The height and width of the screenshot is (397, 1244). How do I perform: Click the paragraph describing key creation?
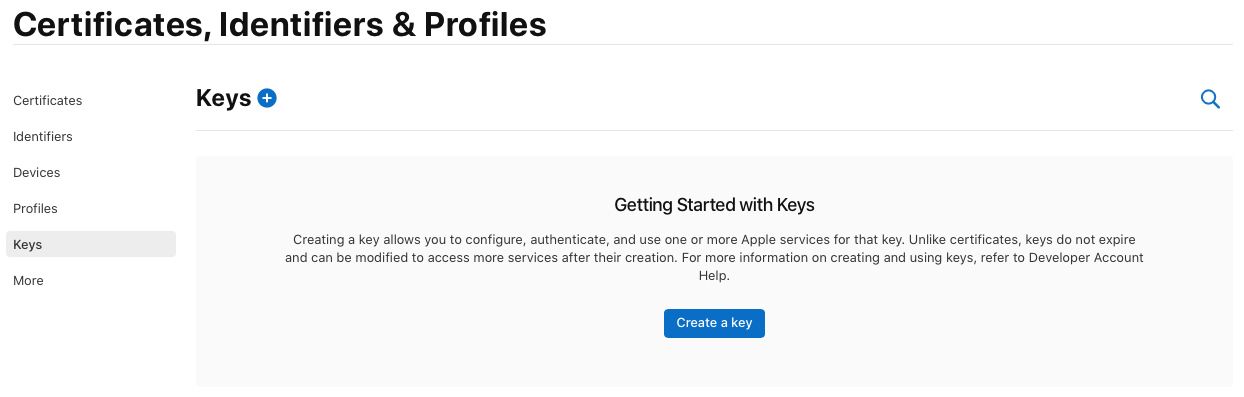(x=714, y=258)
